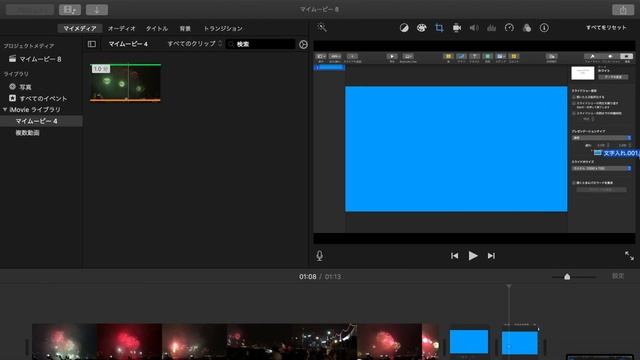The height and width of the screenshot is (360, 640).
Task: Show clip information with the i icon
Action: point(544,28)
